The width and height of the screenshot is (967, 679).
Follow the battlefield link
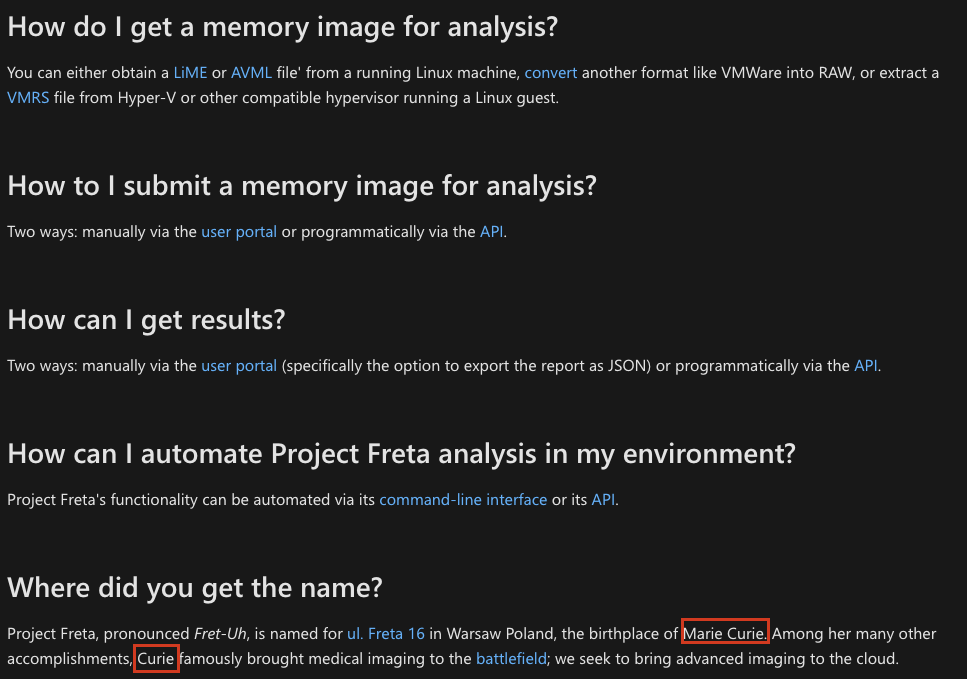pos(511,659)
